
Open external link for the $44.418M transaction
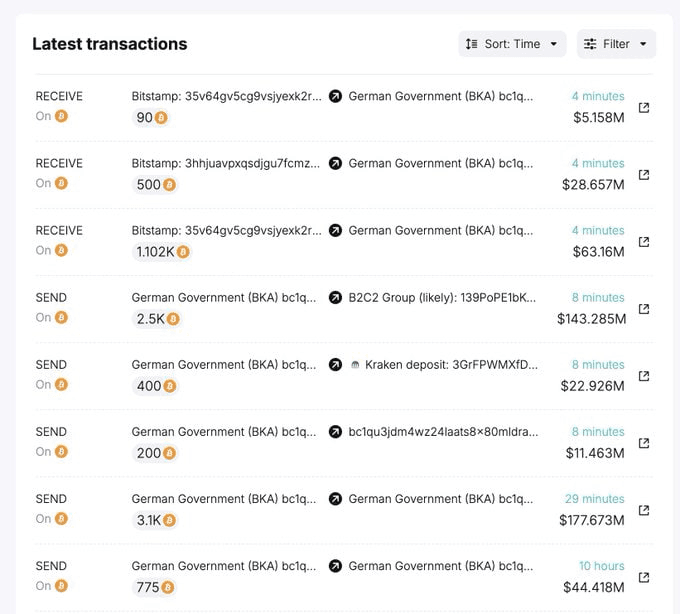[x=644, y=578]
